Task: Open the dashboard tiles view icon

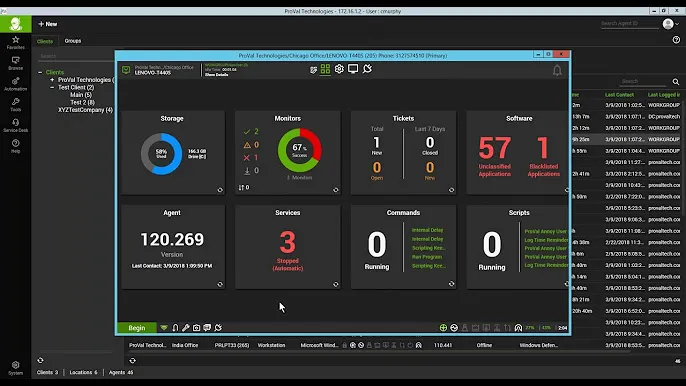Action: tap(325, 69)
